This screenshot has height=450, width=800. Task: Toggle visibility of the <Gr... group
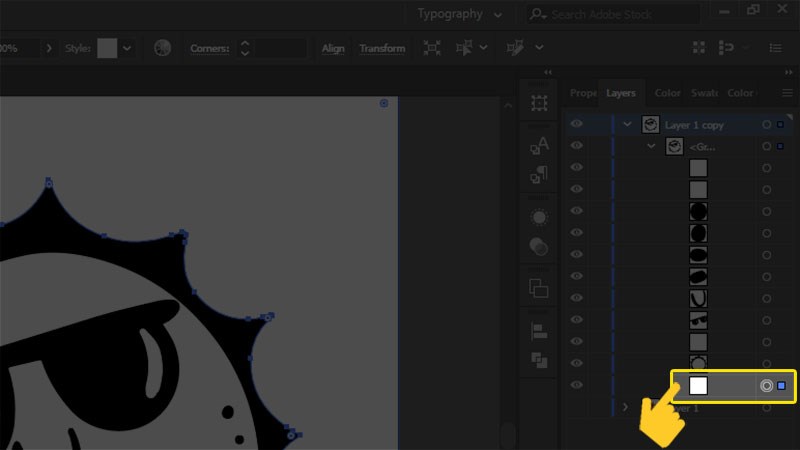[x=577, y=146]
